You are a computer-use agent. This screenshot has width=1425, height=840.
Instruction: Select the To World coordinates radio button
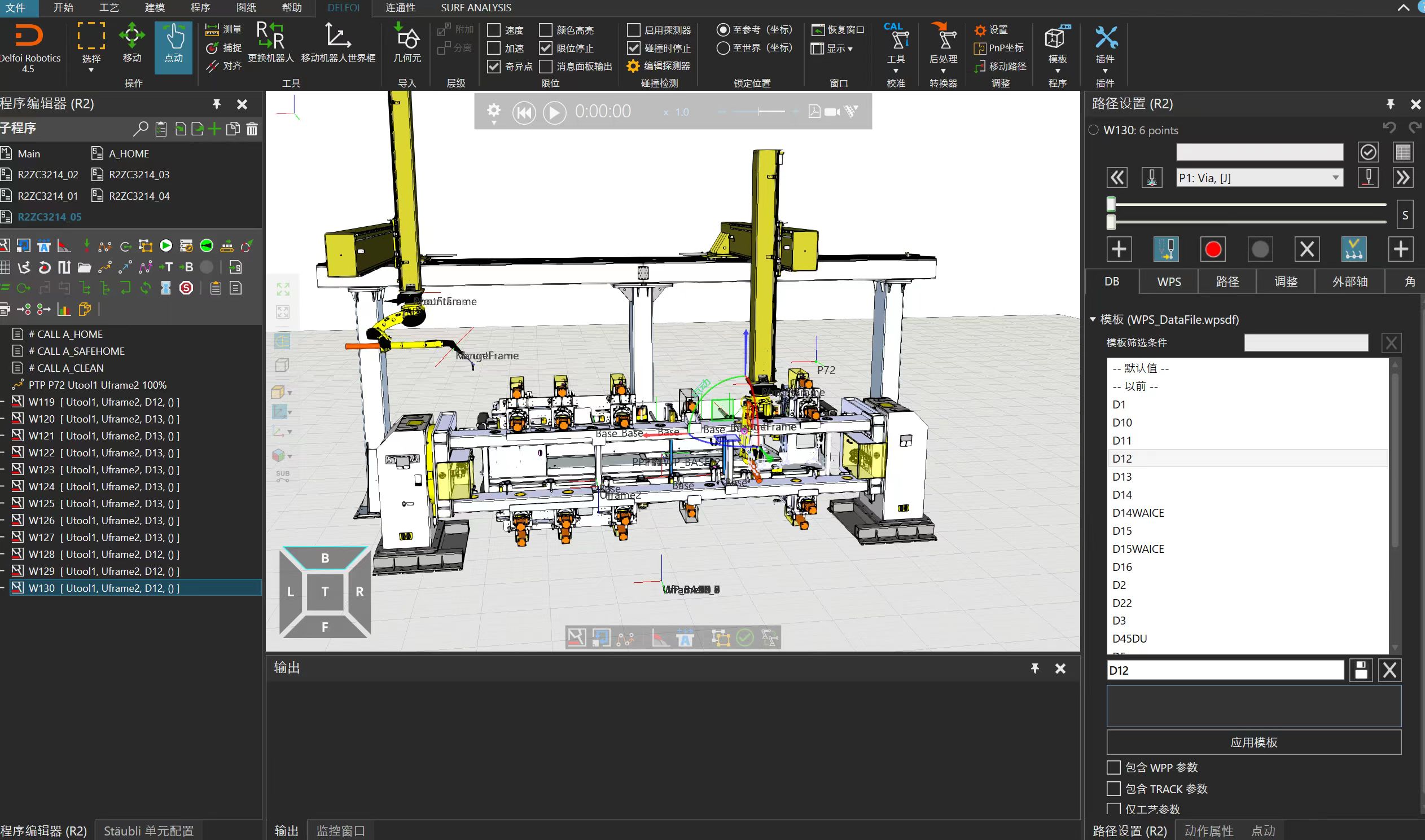[x=723, y=48]
